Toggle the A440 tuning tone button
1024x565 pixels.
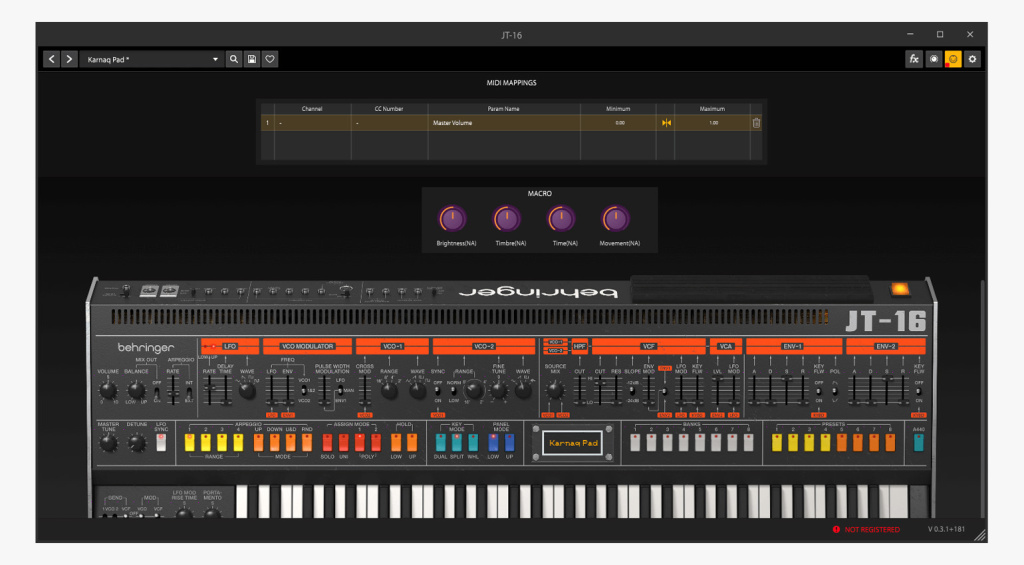point(918,442)
